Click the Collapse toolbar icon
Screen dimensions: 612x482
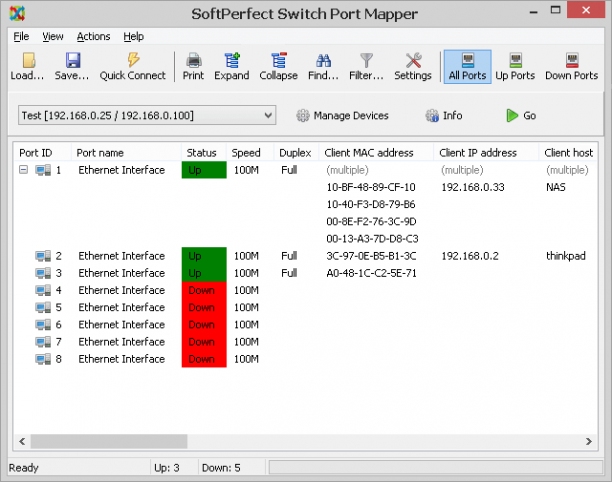279,66
